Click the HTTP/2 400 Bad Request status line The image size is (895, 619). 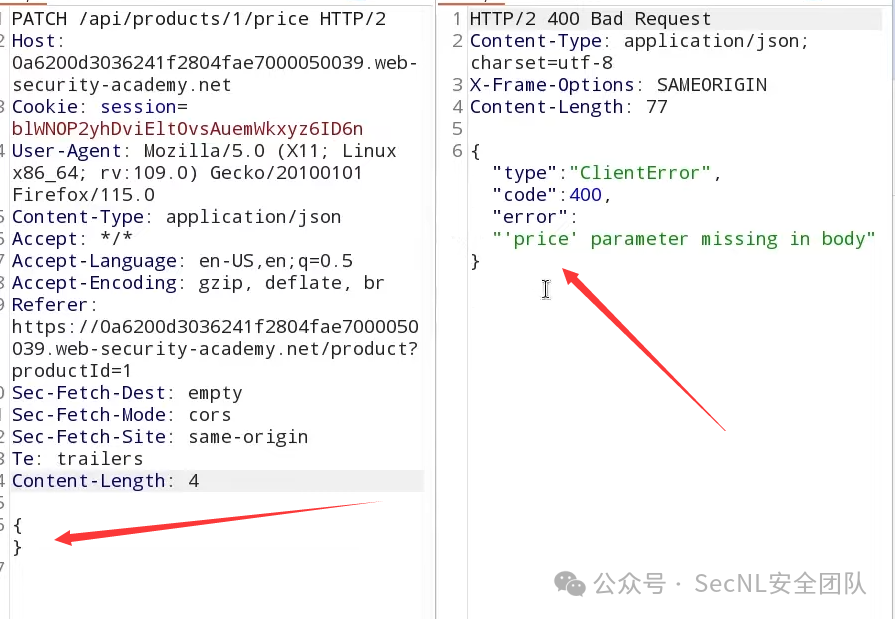[x=591, y=19]
